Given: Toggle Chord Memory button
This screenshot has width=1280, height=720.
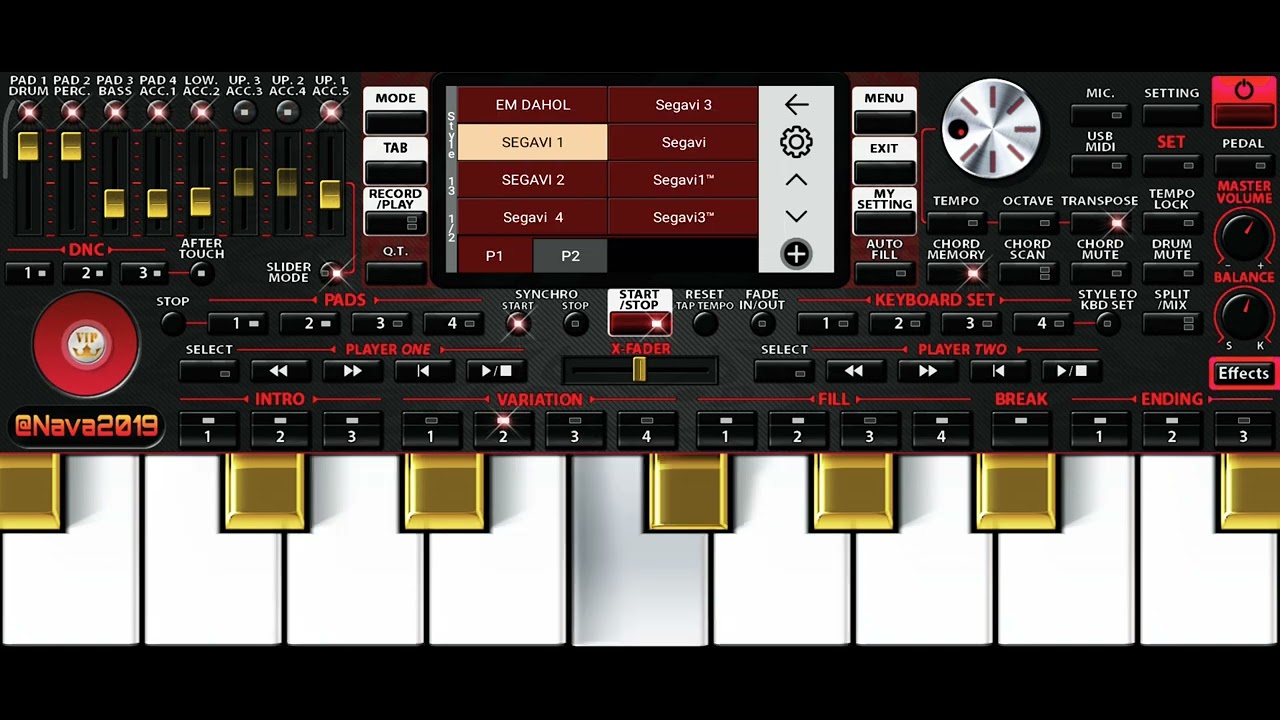Looking at the screenshot, I should point(956,273).
